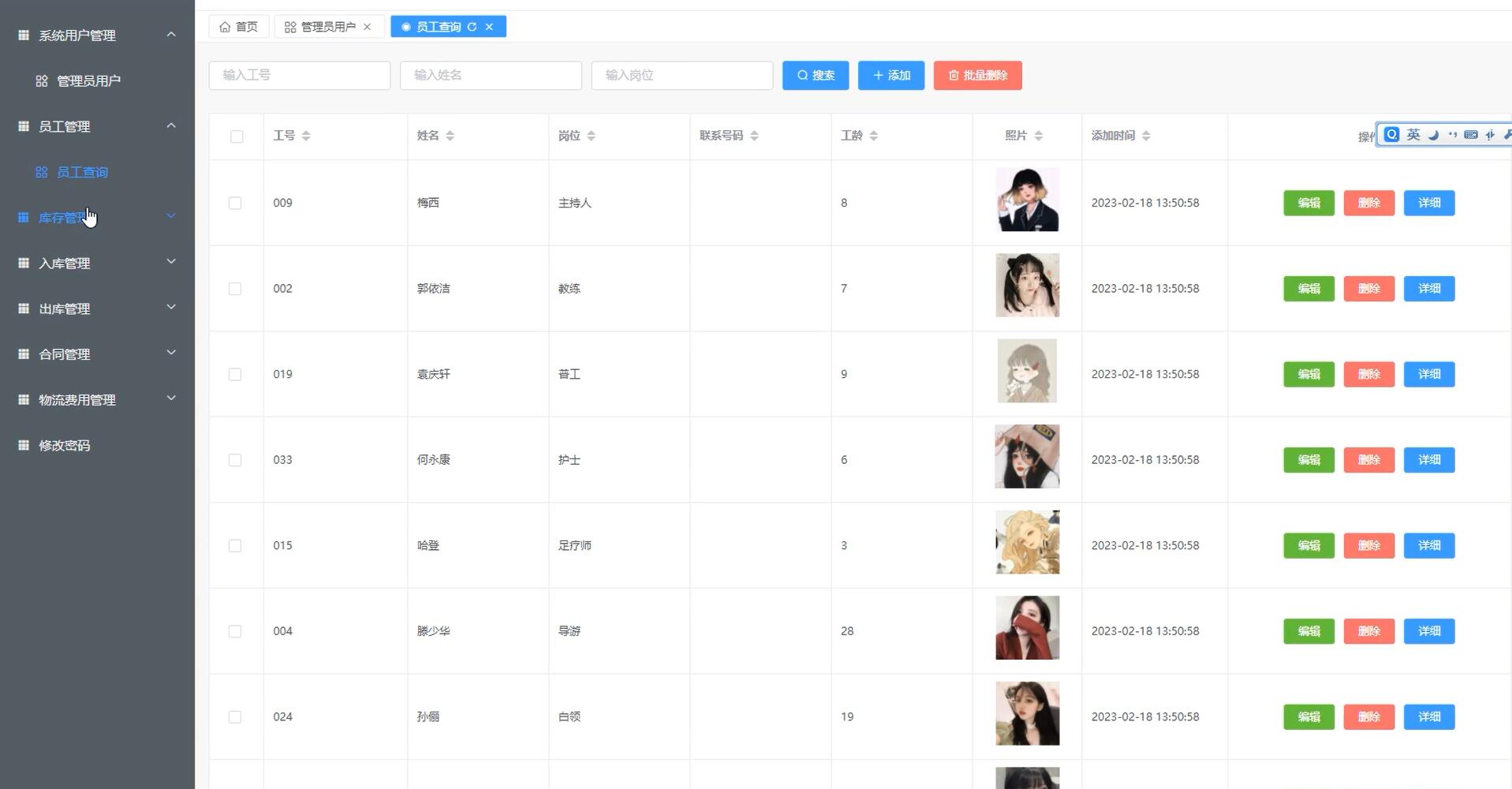Image resolution: width=1512 pixels, height=789 pixels.
Task: Click the grid icon beside 员工查询 in sidebar
Action: (x=41, y=171)
